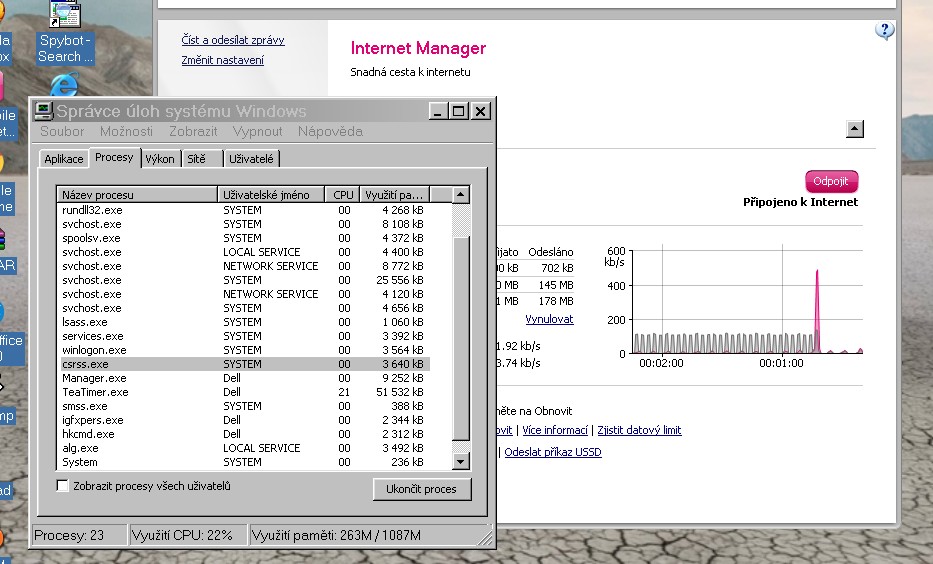Collapse the Internet Manager panel with the up arrow

point(854,129)
